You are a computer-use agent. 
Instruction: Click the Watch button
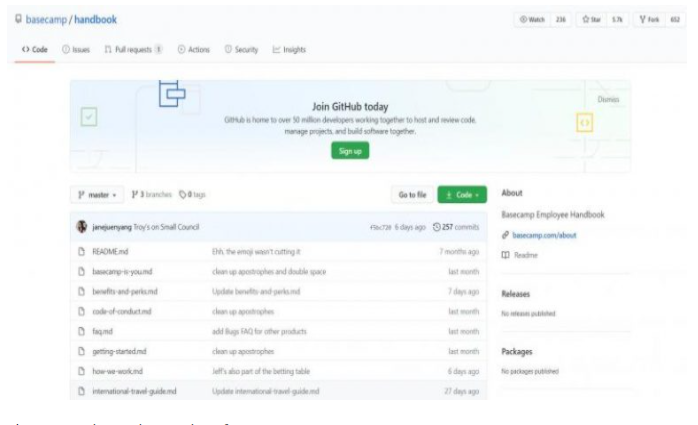[532, 20]
